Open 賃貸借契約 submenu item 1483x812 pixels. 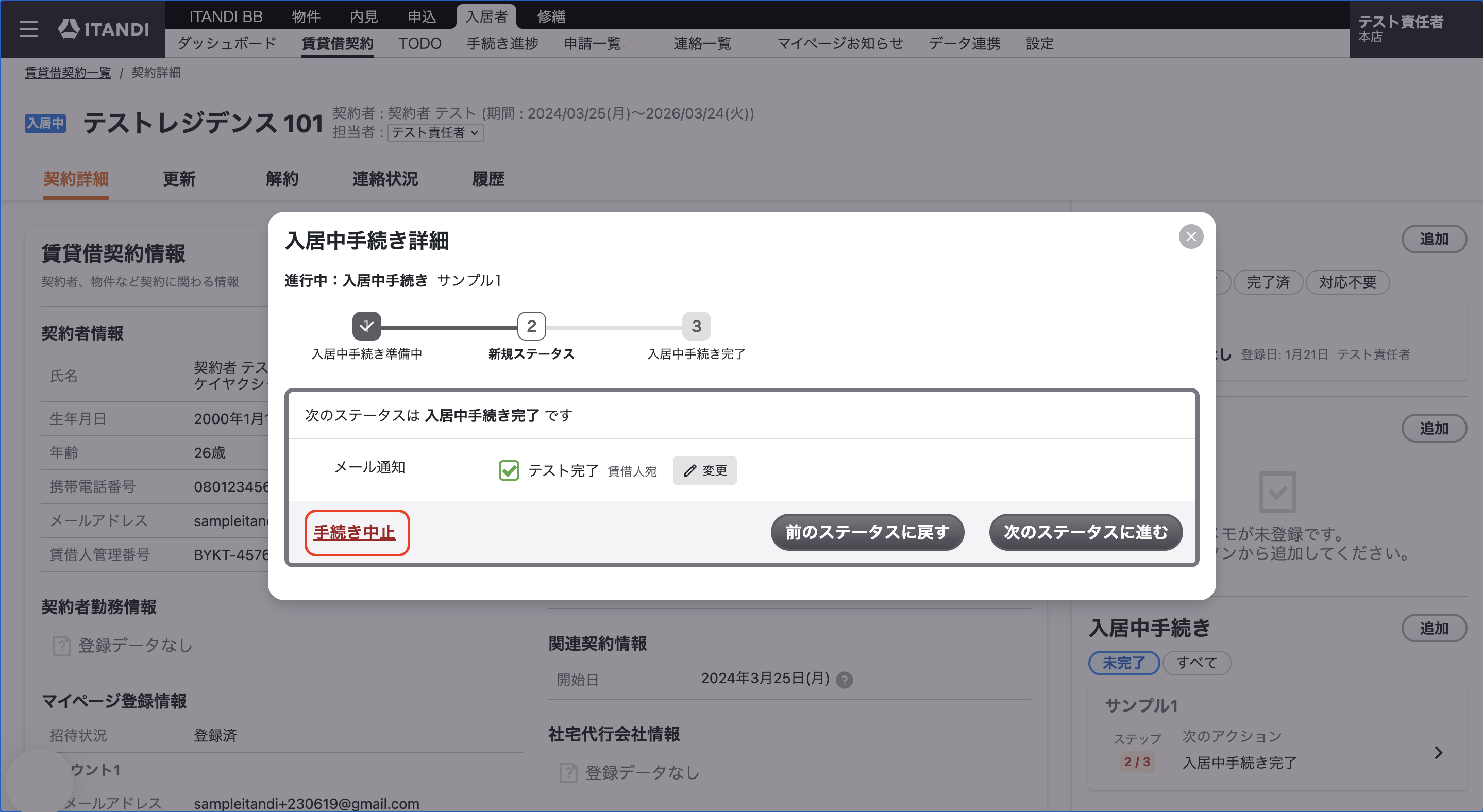[338, 43]
